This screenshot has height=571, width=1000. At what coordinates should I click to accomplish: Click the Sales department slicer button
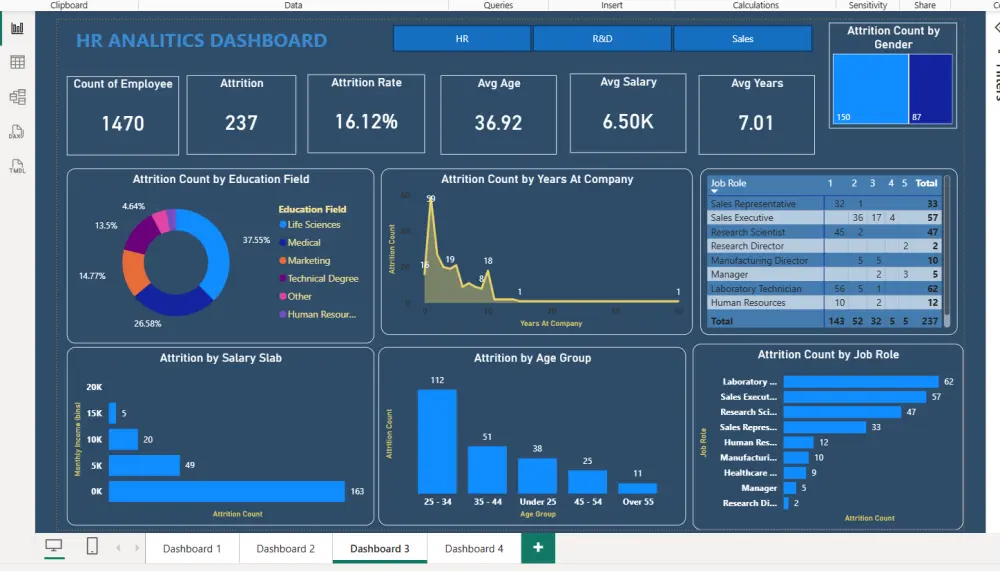tap(742, 39)
